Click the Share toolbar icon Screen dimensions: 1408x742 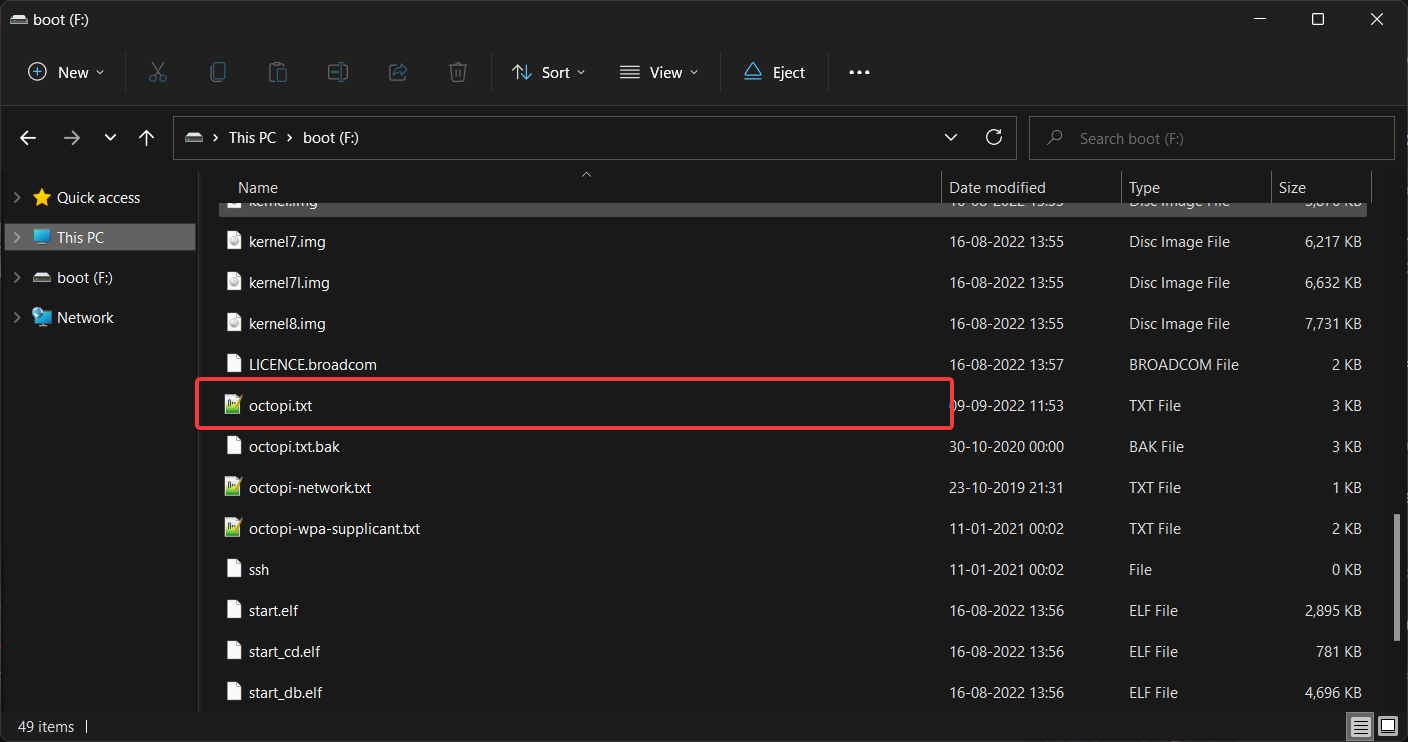point(397,72)
